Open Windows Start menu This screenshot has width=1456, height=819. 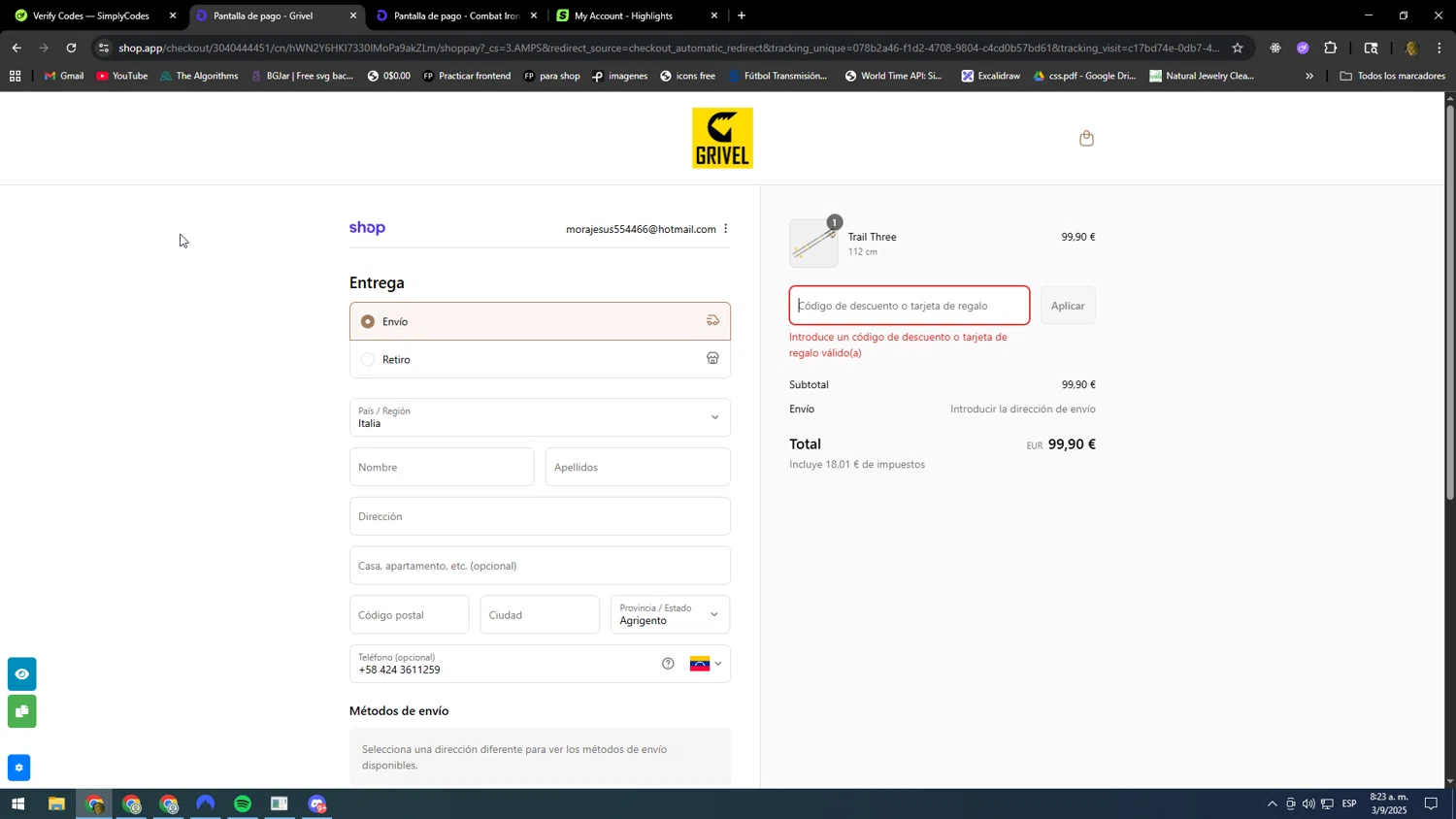(x=17, y=803)
